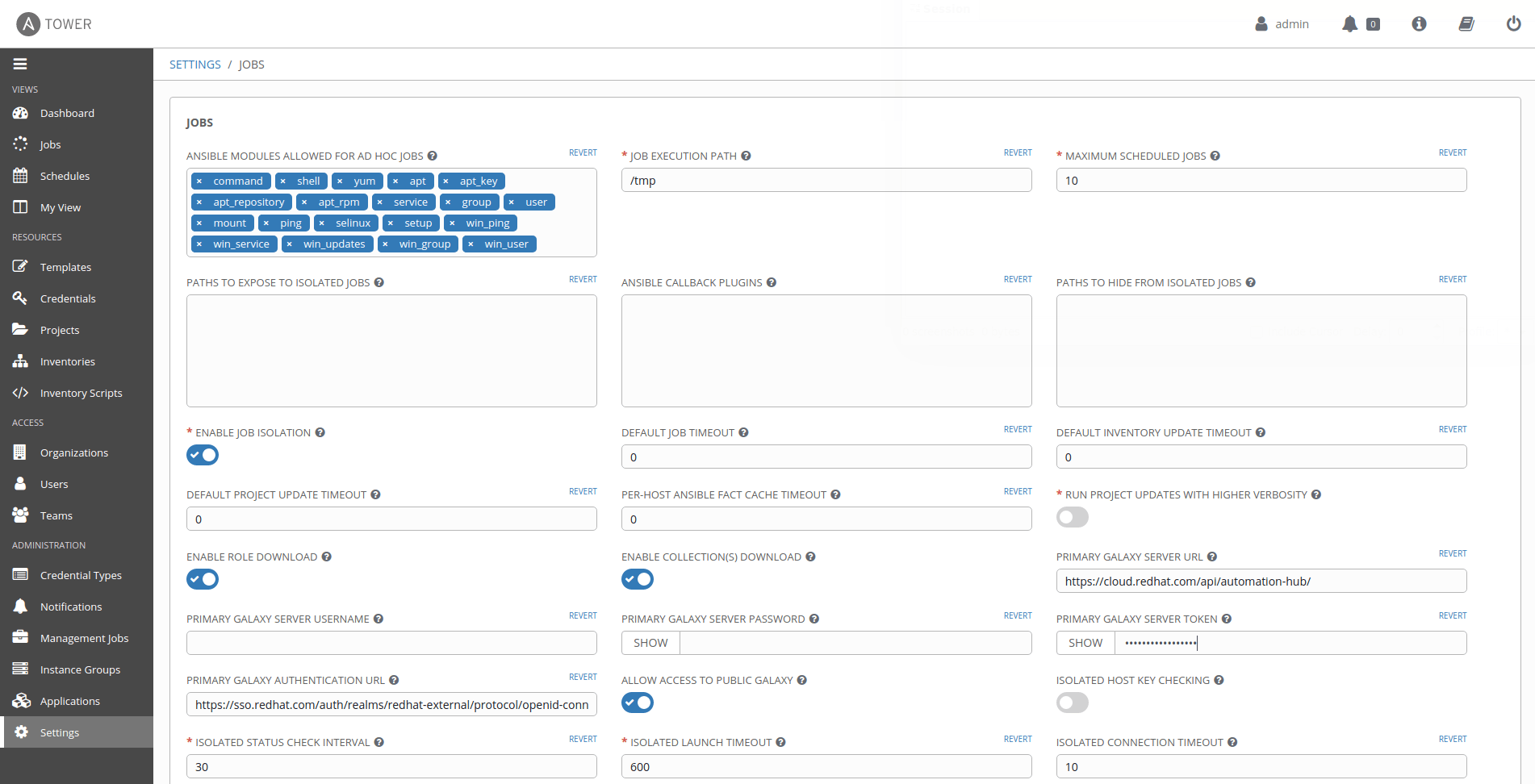Viewport: 1535px width, 784px height.
Task: Click the Credential Types icon
Action: tap(20, 574)
